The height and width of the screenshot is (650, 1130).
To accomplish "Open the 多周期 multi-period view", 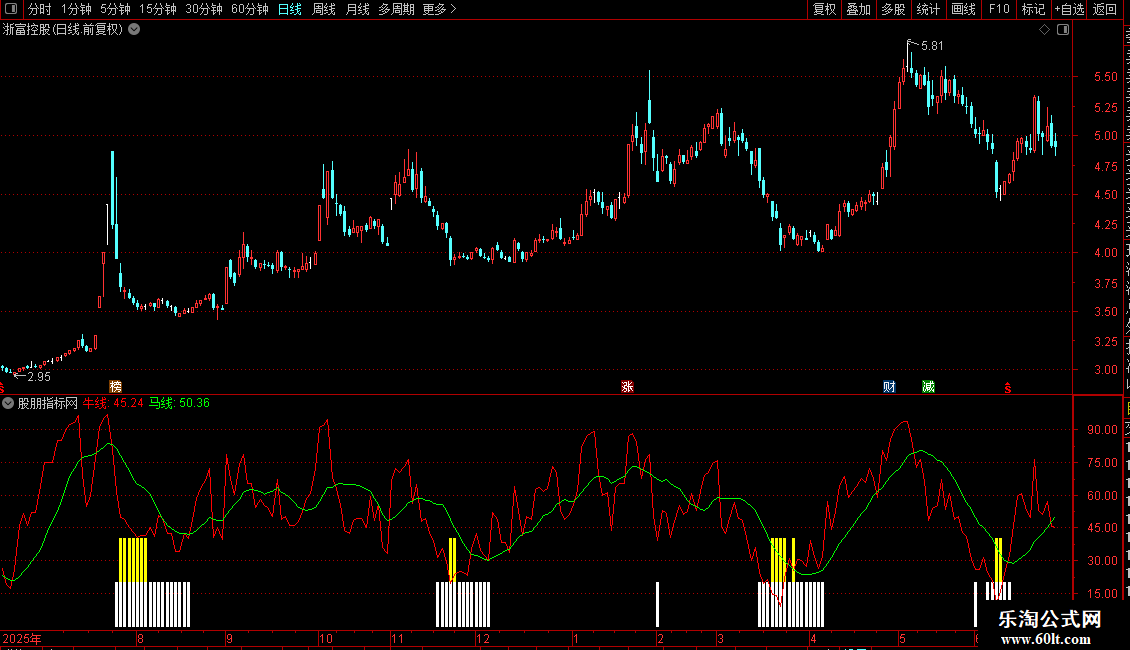I will [x=396, y=9].
